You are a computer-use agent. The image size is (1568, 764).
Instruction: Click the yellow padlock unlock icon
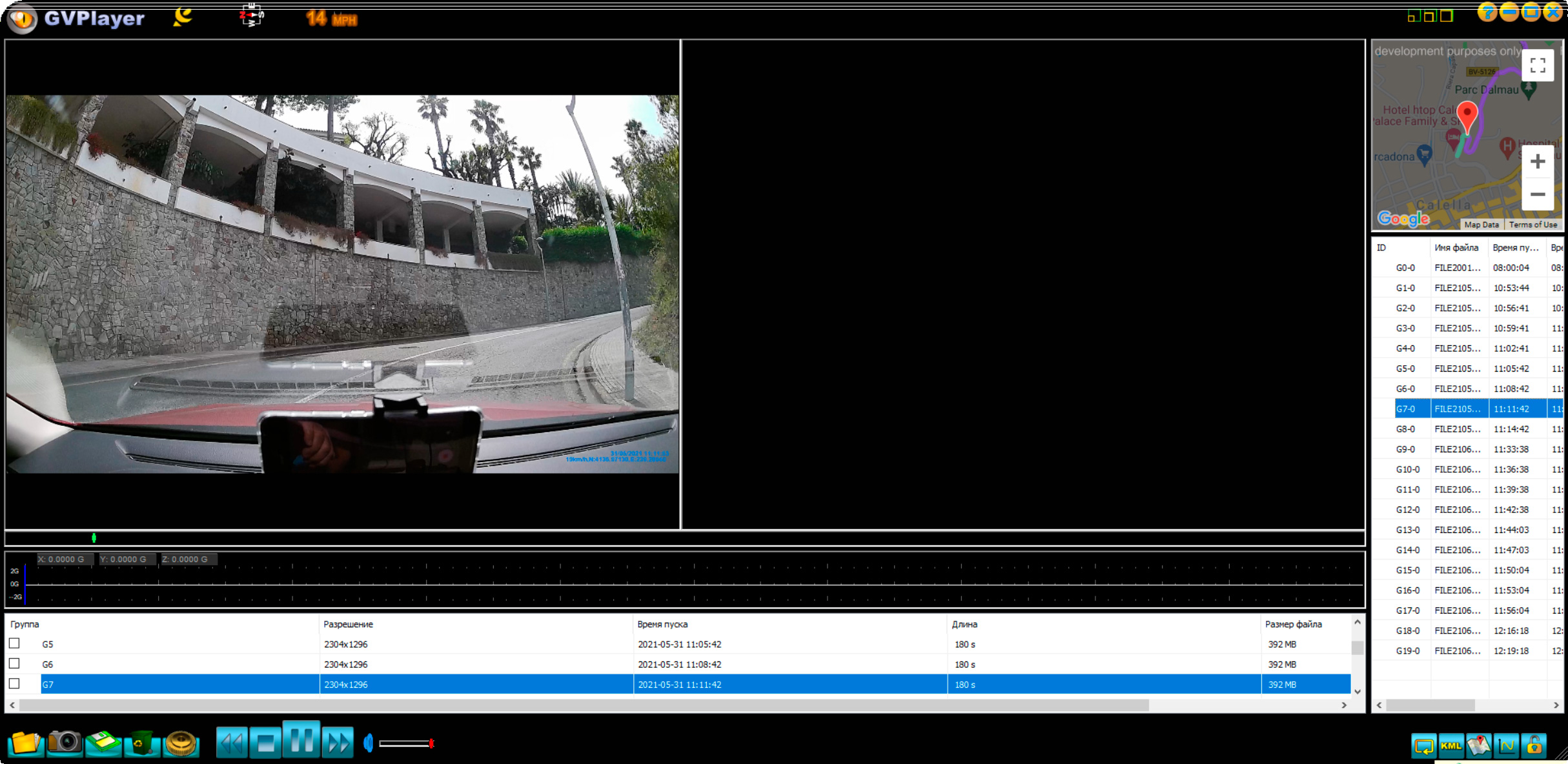pos(1534,746)
